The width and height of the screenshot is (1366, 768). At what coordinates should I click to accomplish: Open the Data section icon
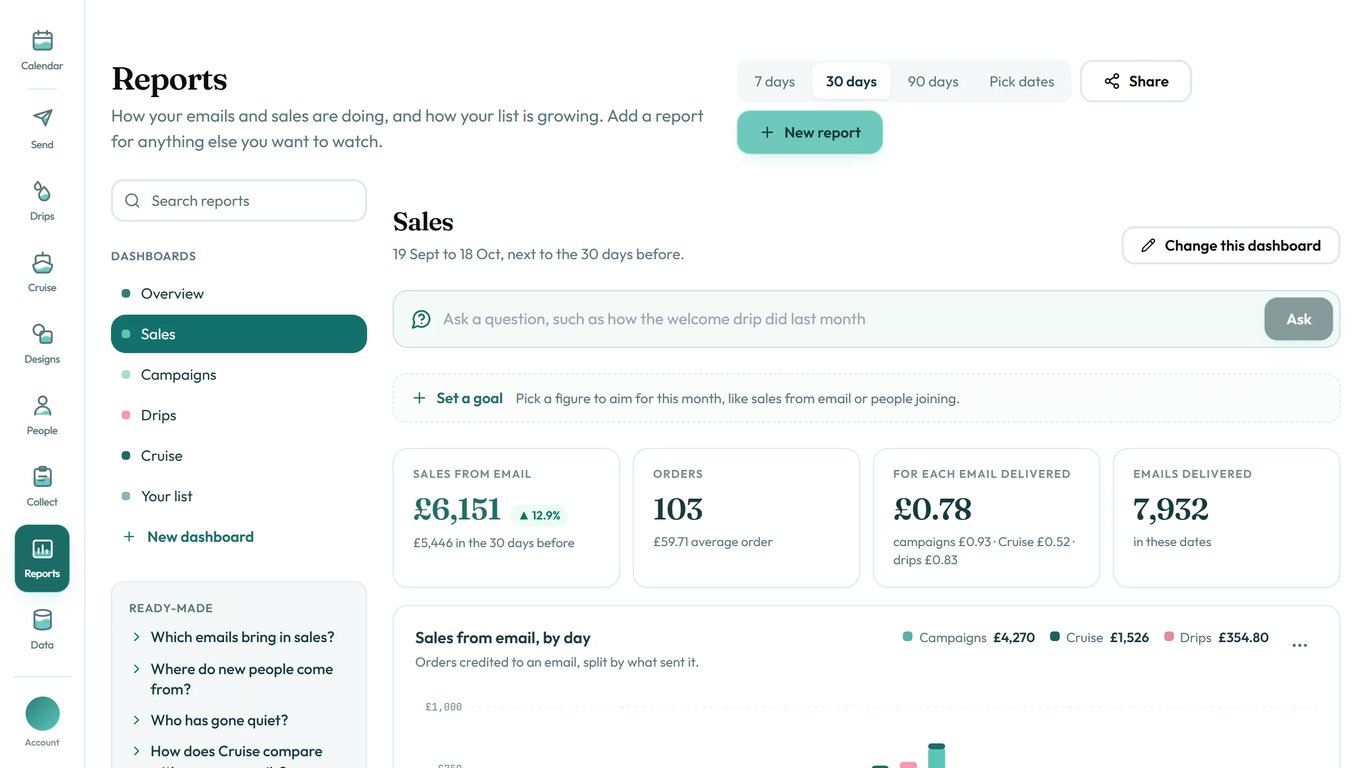tap(42, 629)
